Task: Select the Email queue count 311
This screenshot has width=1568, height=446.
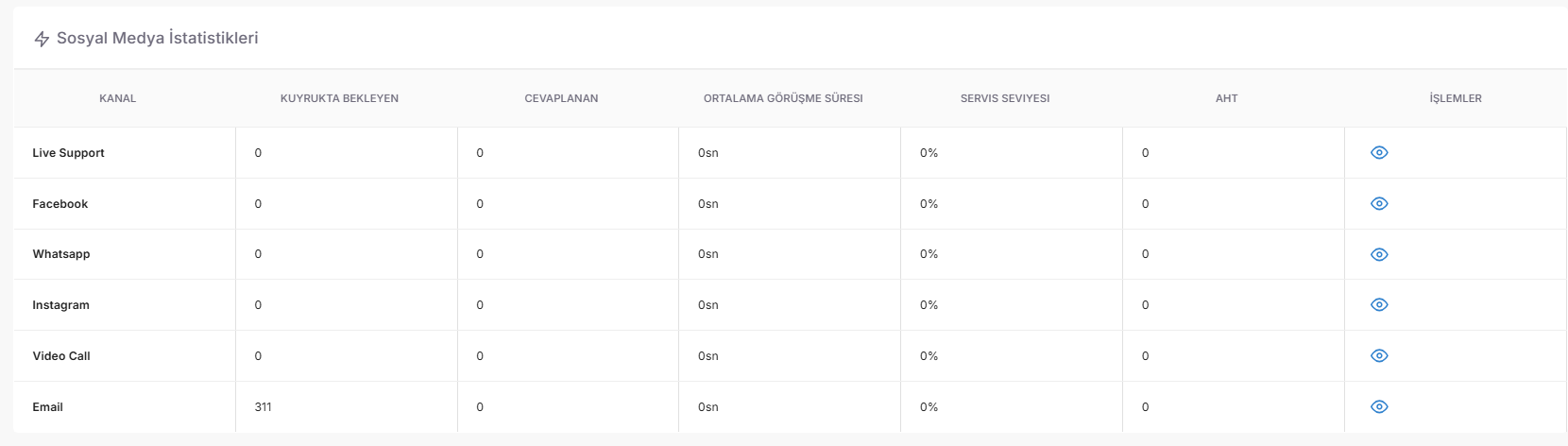Action: (x=264, y=407)
